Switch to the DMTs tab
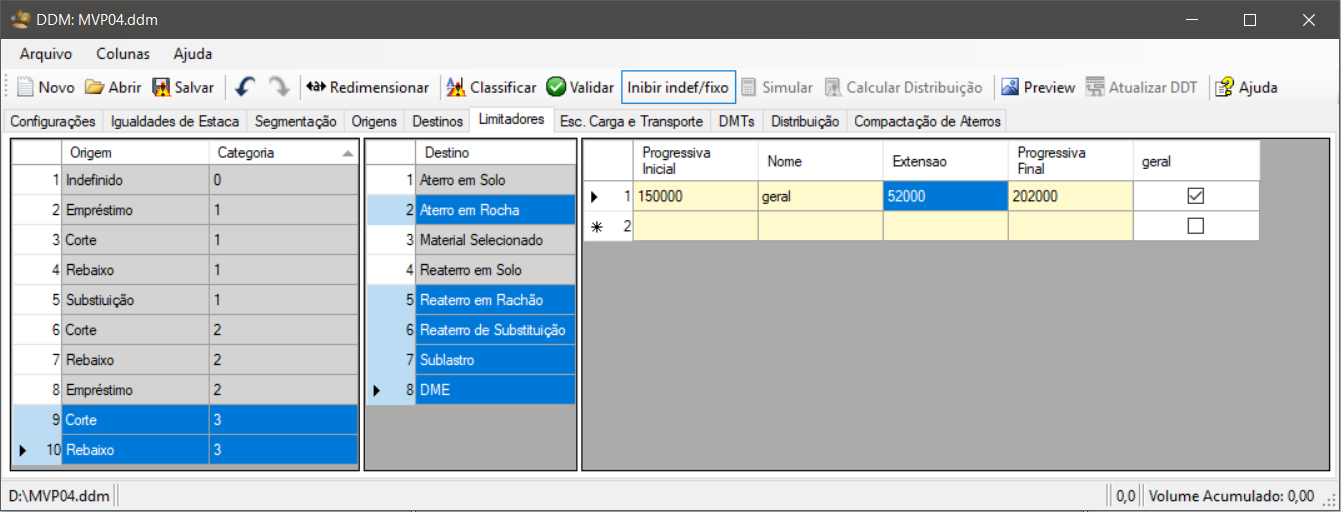Viewport: 1341px width, 512px height. (737, 122)
